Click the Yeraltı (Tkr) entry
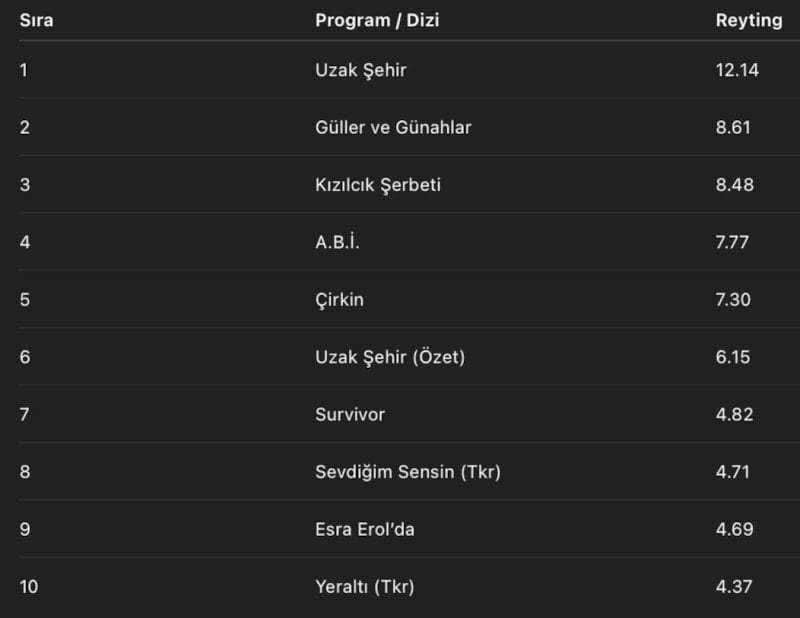The image size is (800, 618). tap(364, 587)
